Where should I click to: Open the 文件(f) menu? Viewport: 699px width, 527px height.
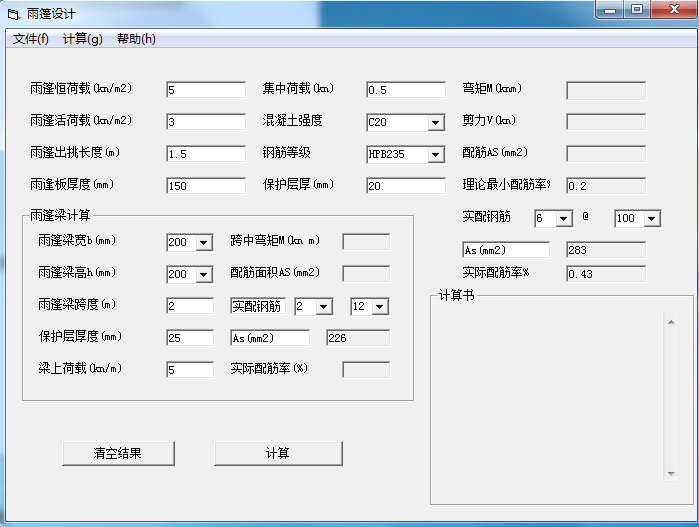click(30, 39)
